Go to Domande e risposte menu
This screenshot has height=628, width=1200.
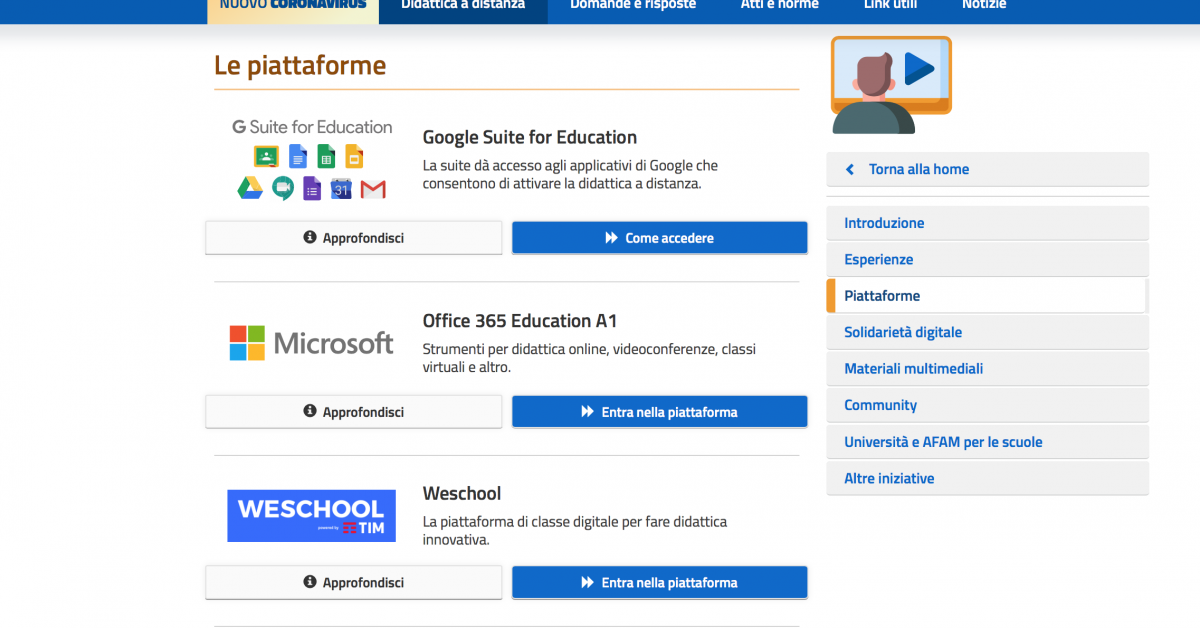(x=633, y=6)
